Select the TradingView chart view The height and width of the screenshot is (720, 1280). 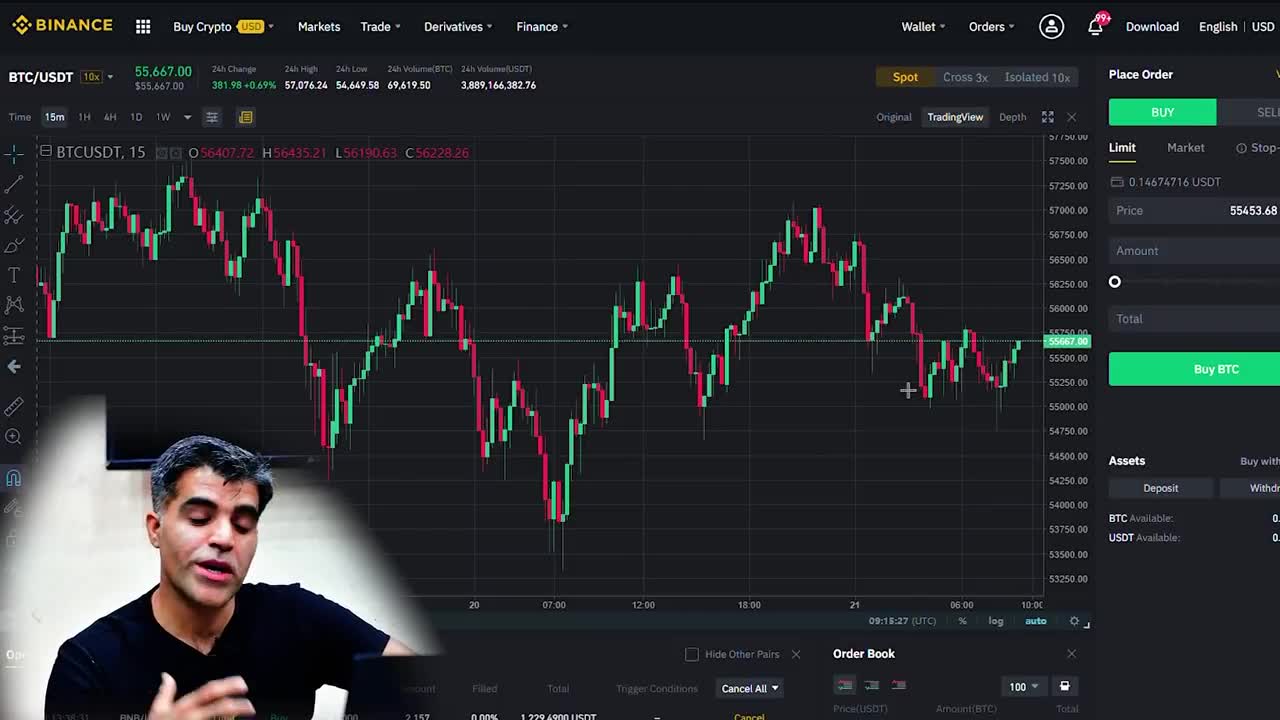pos(955,117)
